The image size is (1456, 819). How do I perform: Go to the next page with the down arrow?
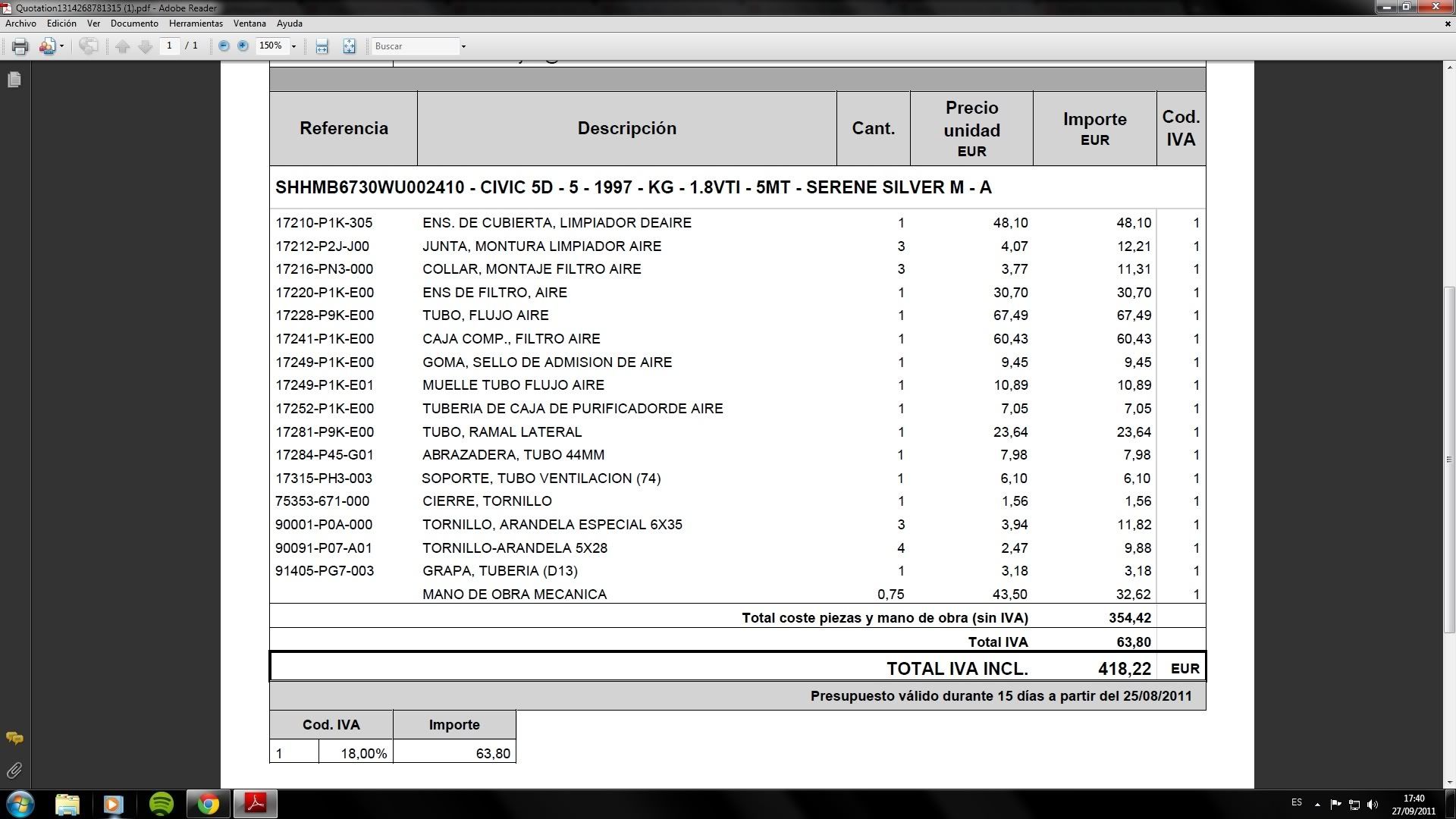pos(146,46)
